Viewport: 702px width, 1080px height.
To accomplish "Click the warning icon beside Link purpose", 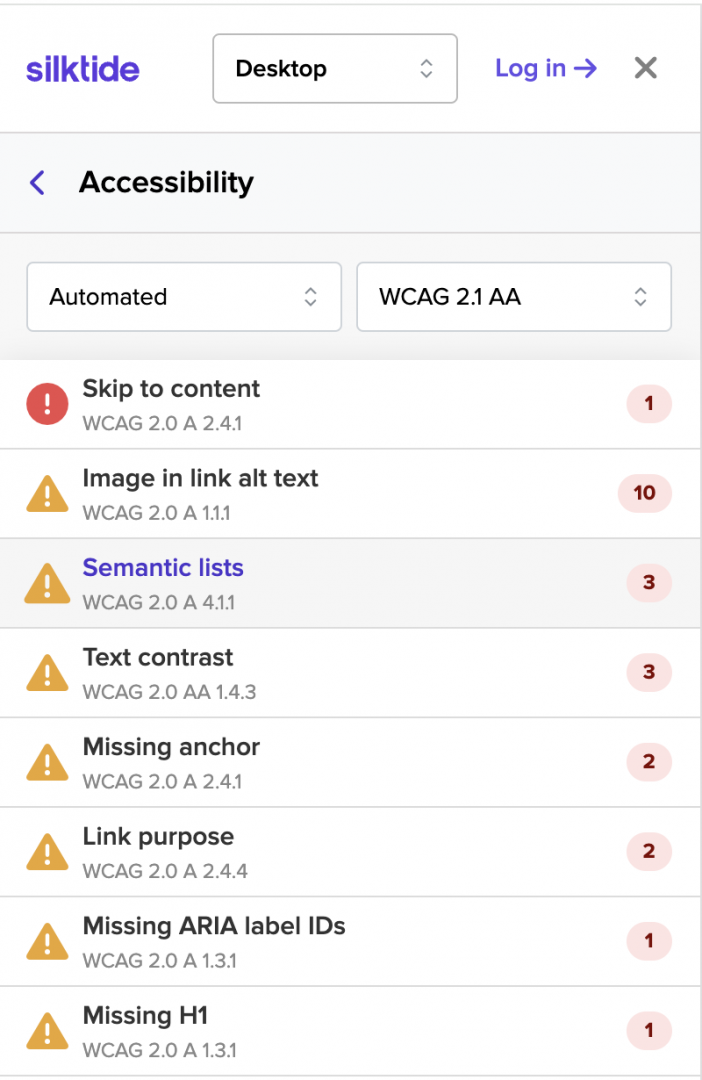I will (x=46, y=851).
